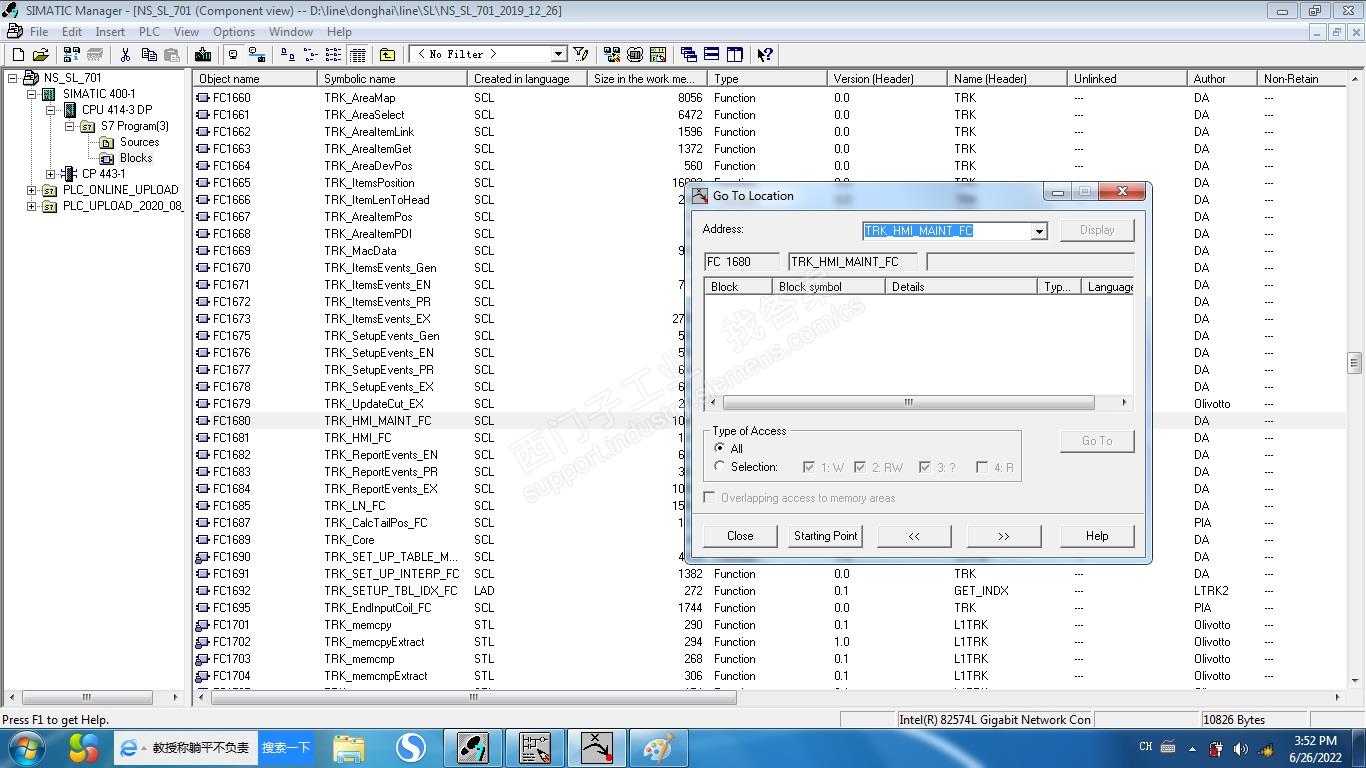
Task: Select the Sources folder in the tree
Action: click(x=139, y=142)
